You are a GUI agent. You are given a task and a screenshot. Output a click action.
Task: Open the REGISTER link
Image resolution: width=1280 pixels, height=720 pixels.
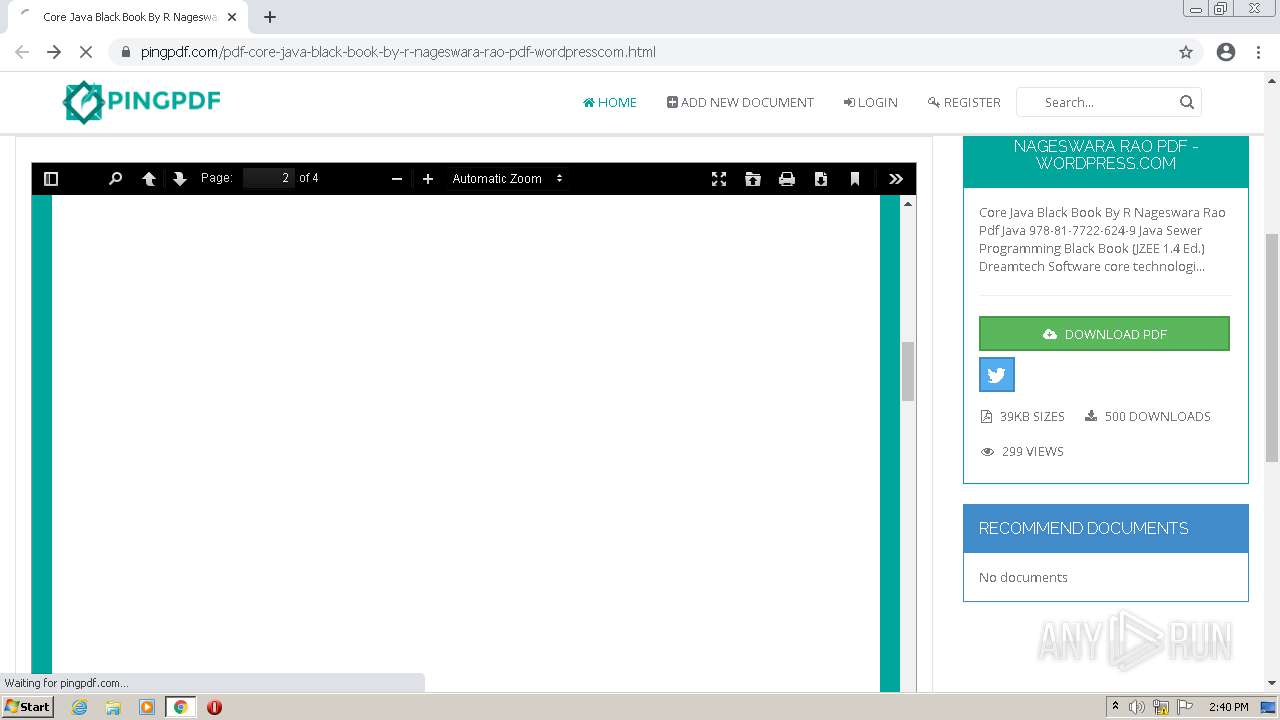point(964,102)
